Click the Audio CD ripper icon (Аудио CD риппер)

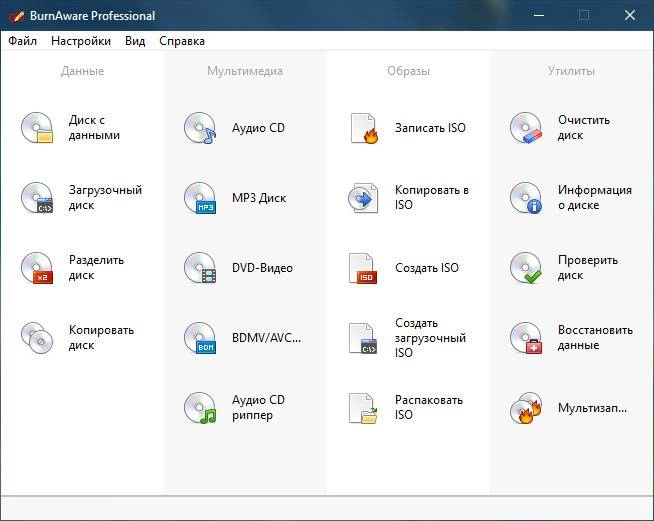pyautogui.click(x=200, y=408)
